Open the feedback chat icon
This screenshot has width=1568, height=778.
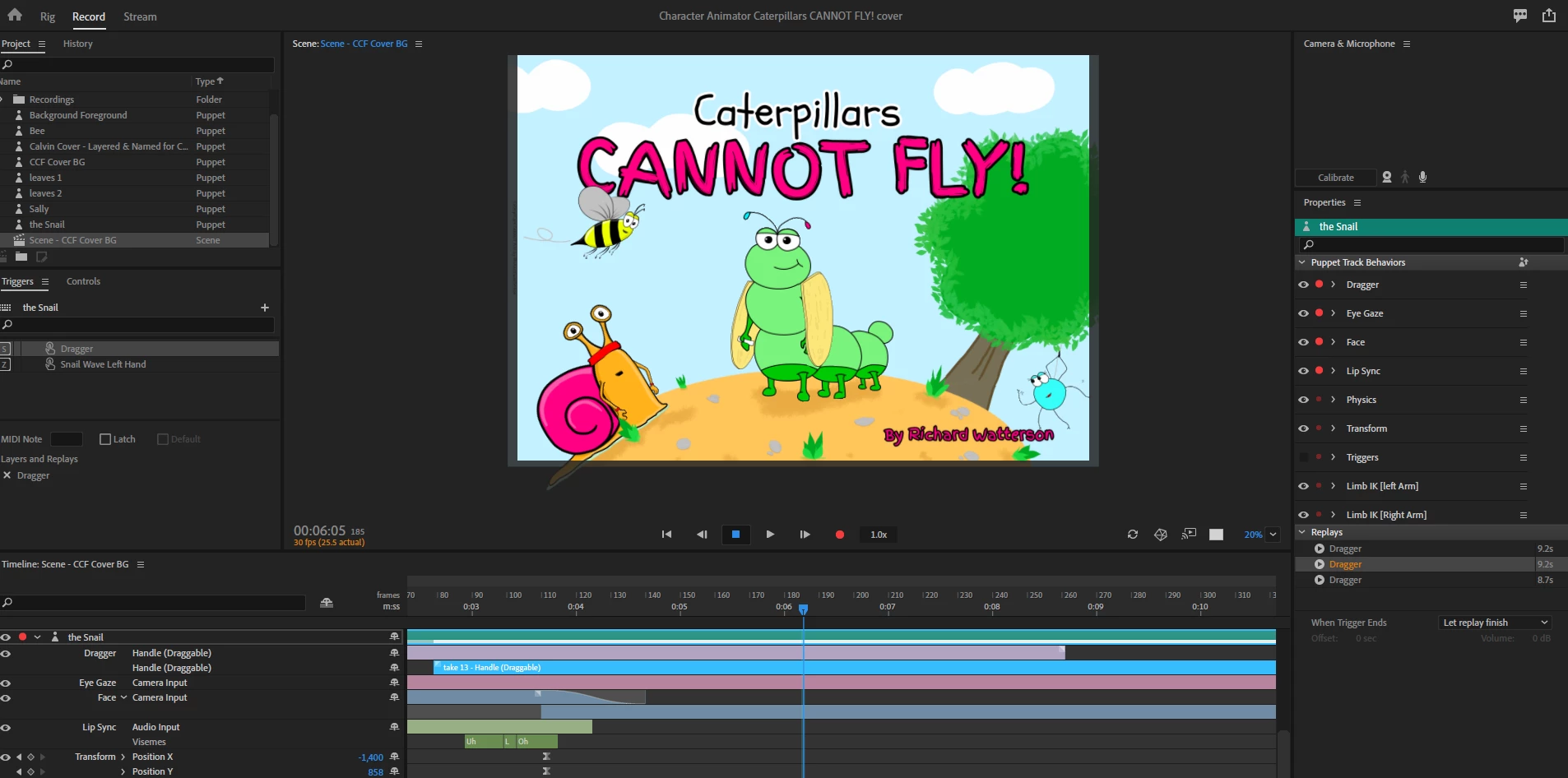1520,16
